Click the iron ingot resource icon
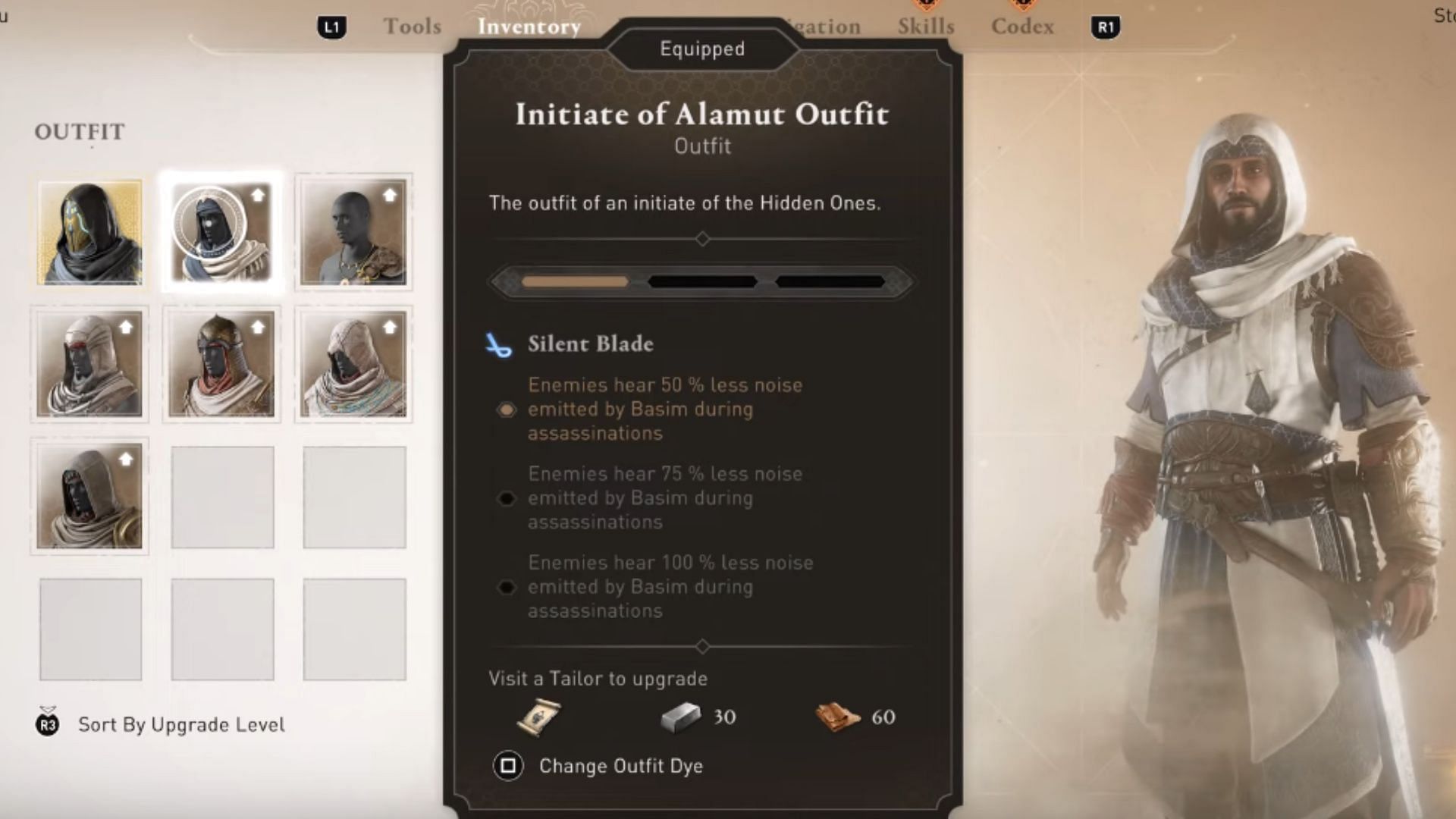 [679, 717]
